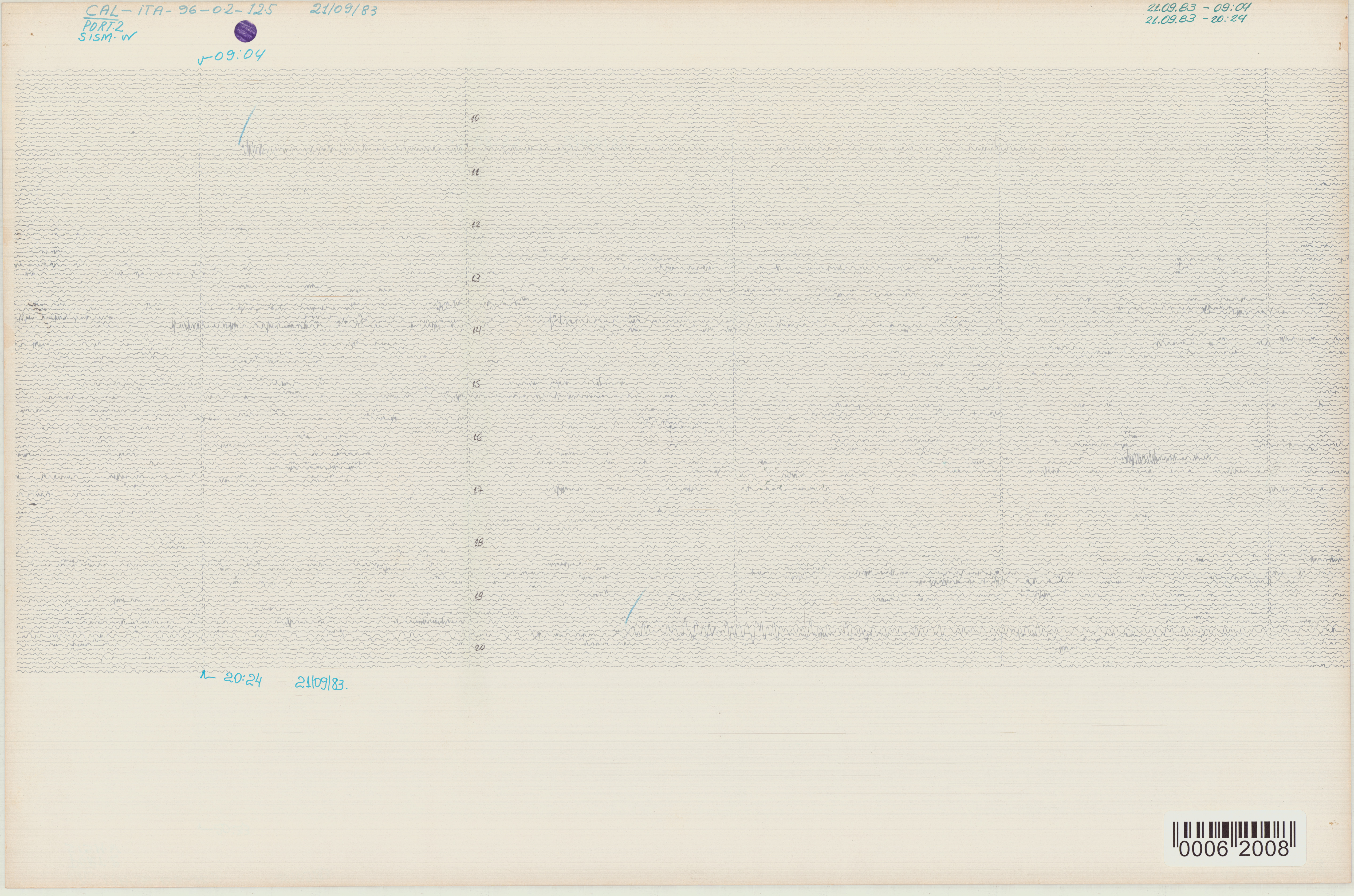Click the blue tick above the hour-19 event
Viewport: 1354px width, 896px height.
[634, 608]
